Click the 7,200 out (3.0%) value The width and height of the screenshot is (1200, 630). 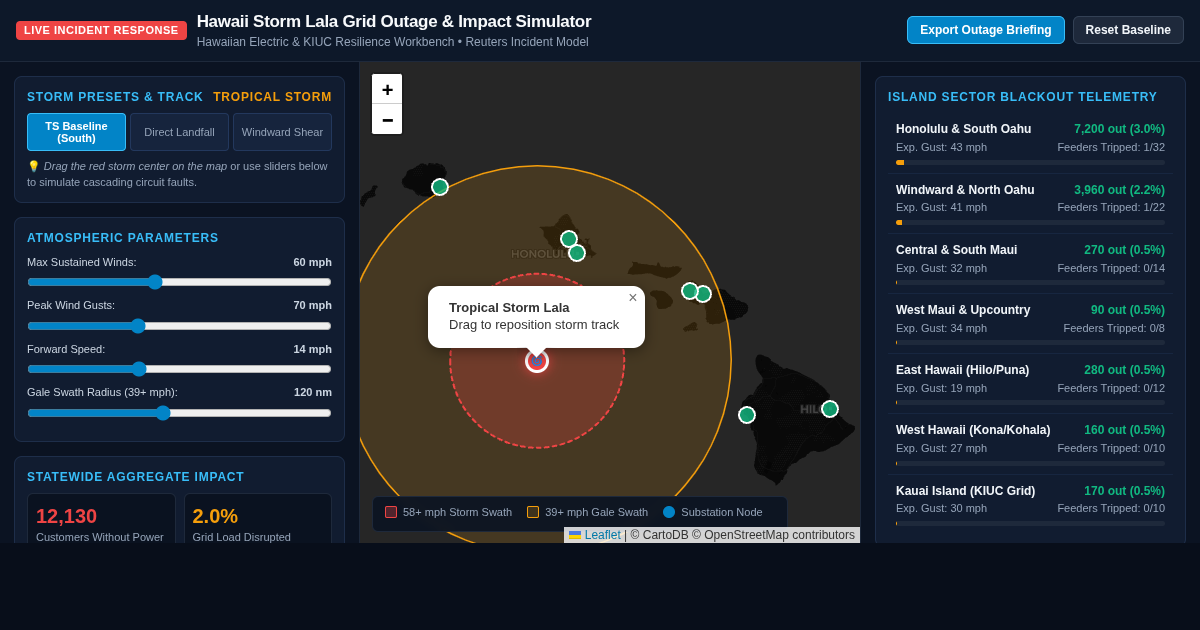pos(1119,129)
